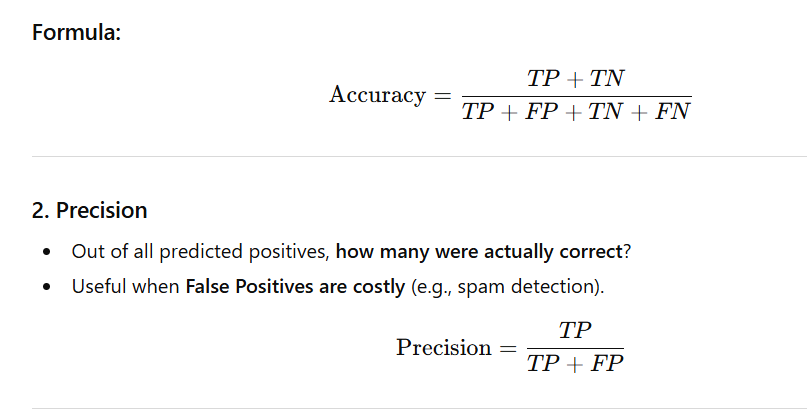The height and width of the screenshot is (415, 807).
Task: Click the bullet dot before "Useful when"
Action: point(47,287)
